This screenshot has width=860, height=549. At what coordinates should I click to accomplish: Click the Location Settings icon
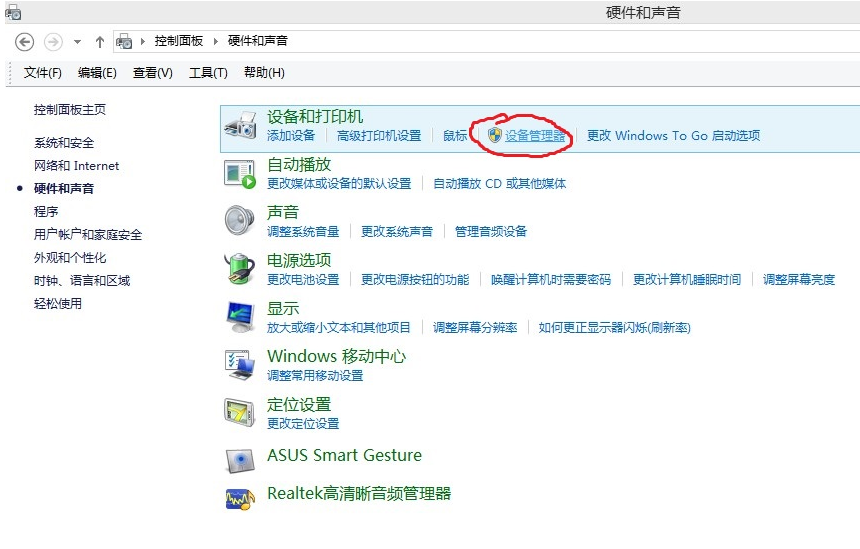point(240,412)
